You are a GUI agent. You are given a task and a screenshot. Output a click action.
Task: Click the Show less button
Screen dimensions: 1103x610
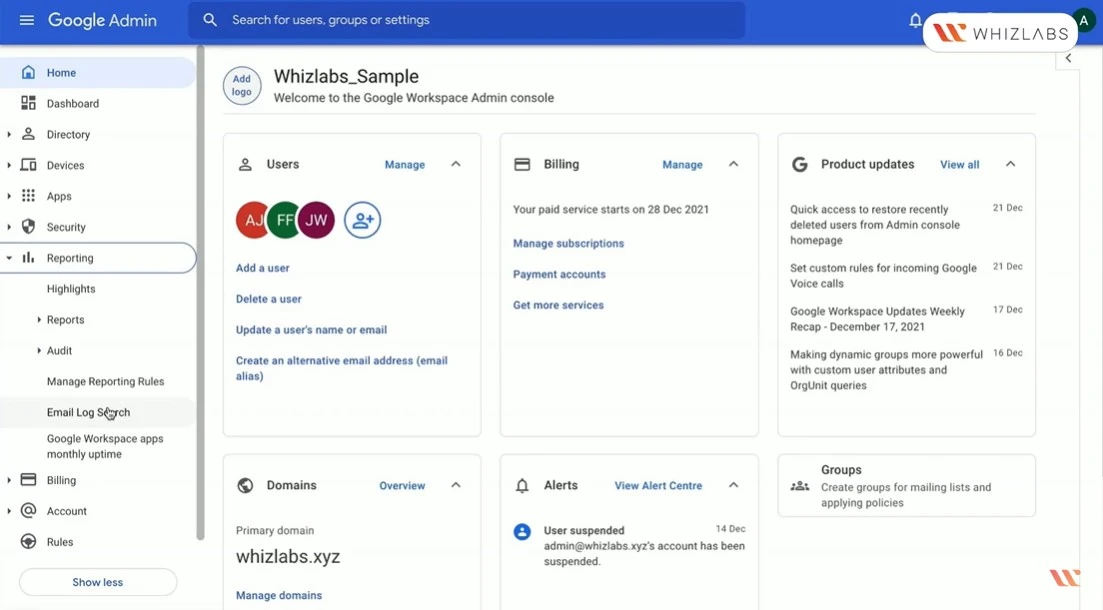pos(98,583)
